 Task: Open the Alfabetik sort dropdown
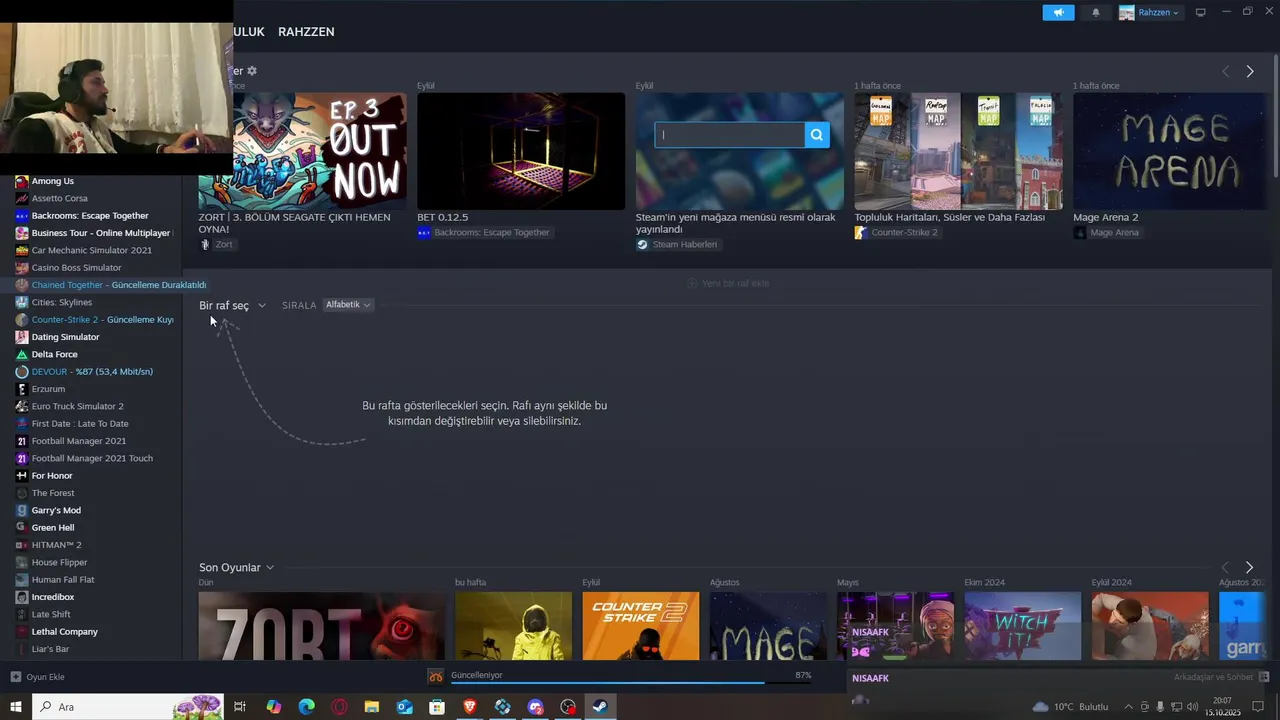[348, 305]
